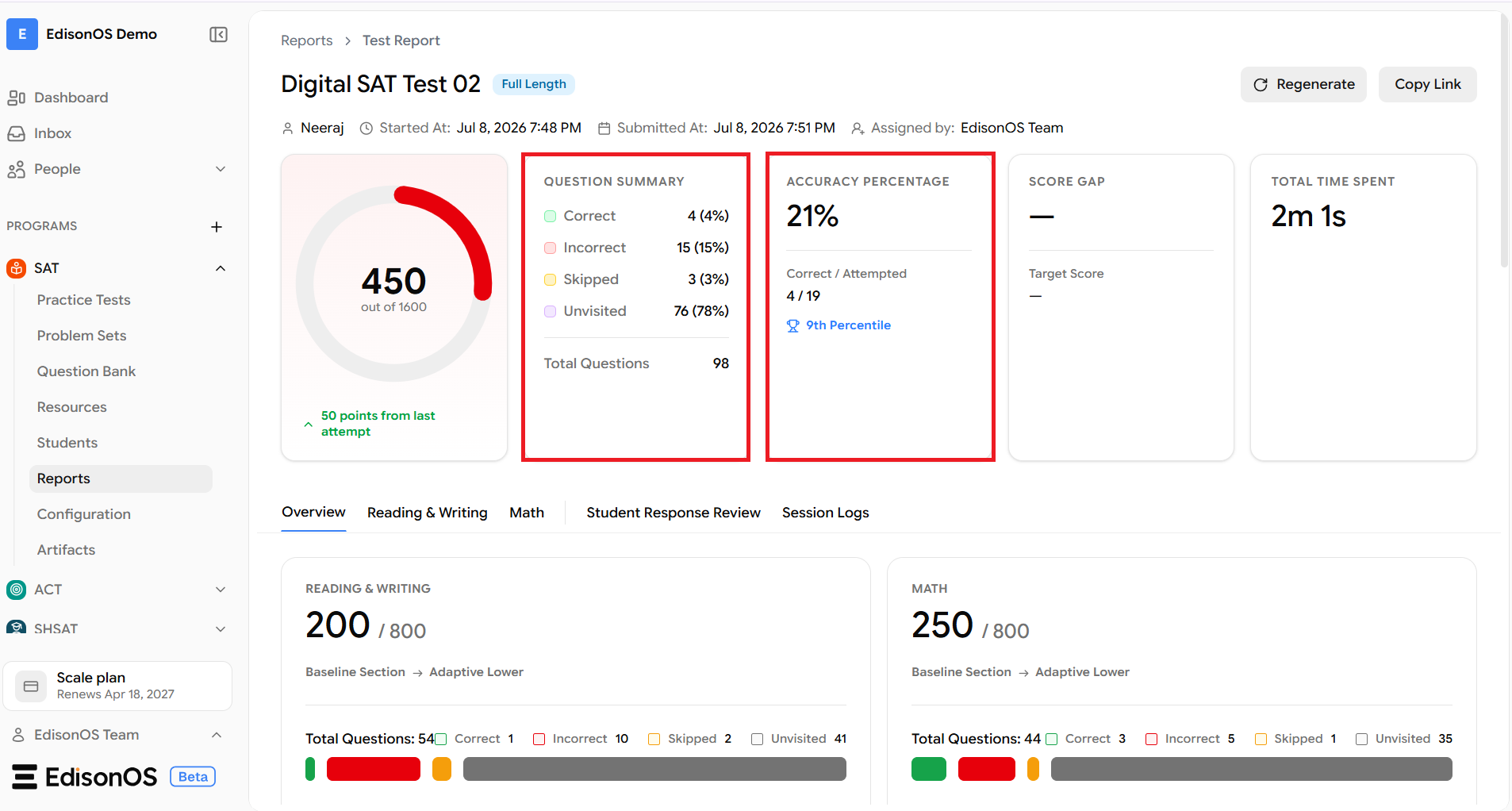Toggle the Correct legend box in Math section
Image resolution: width=1512 pixels, height=811 pixels.
pos(1052,739)
